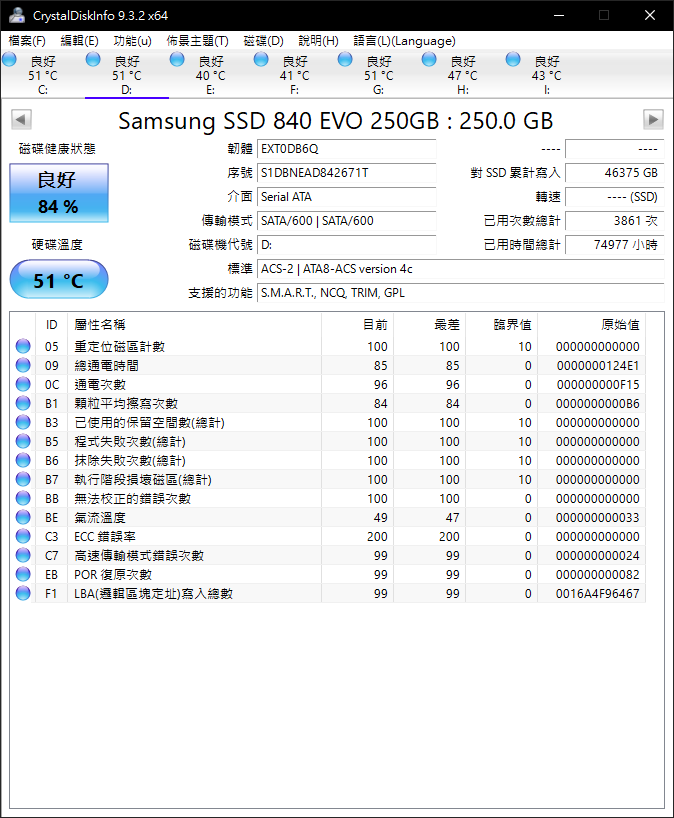Click status orb for drive E:
This screenshot has width=674, height=818.
pyautogui.click(x=177, y=59)
